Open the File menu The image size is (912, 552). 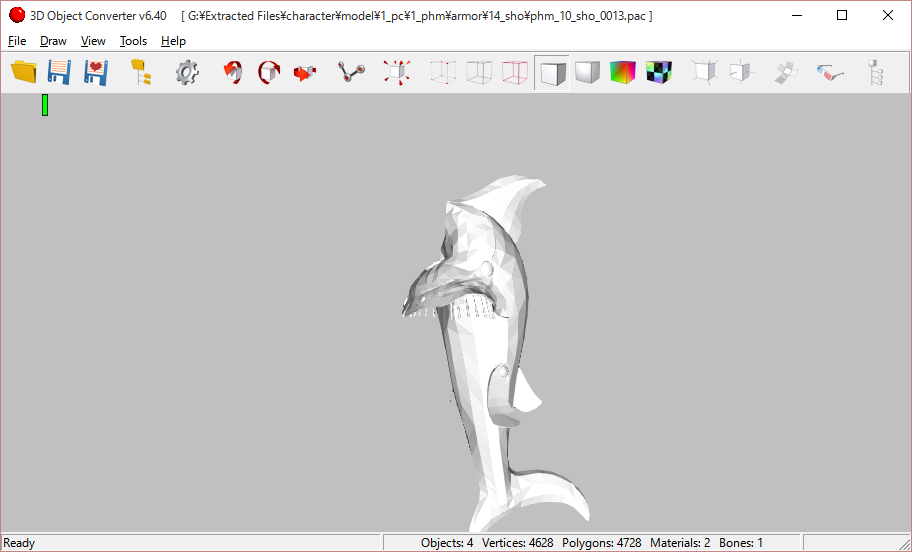[x=17, y=41]
